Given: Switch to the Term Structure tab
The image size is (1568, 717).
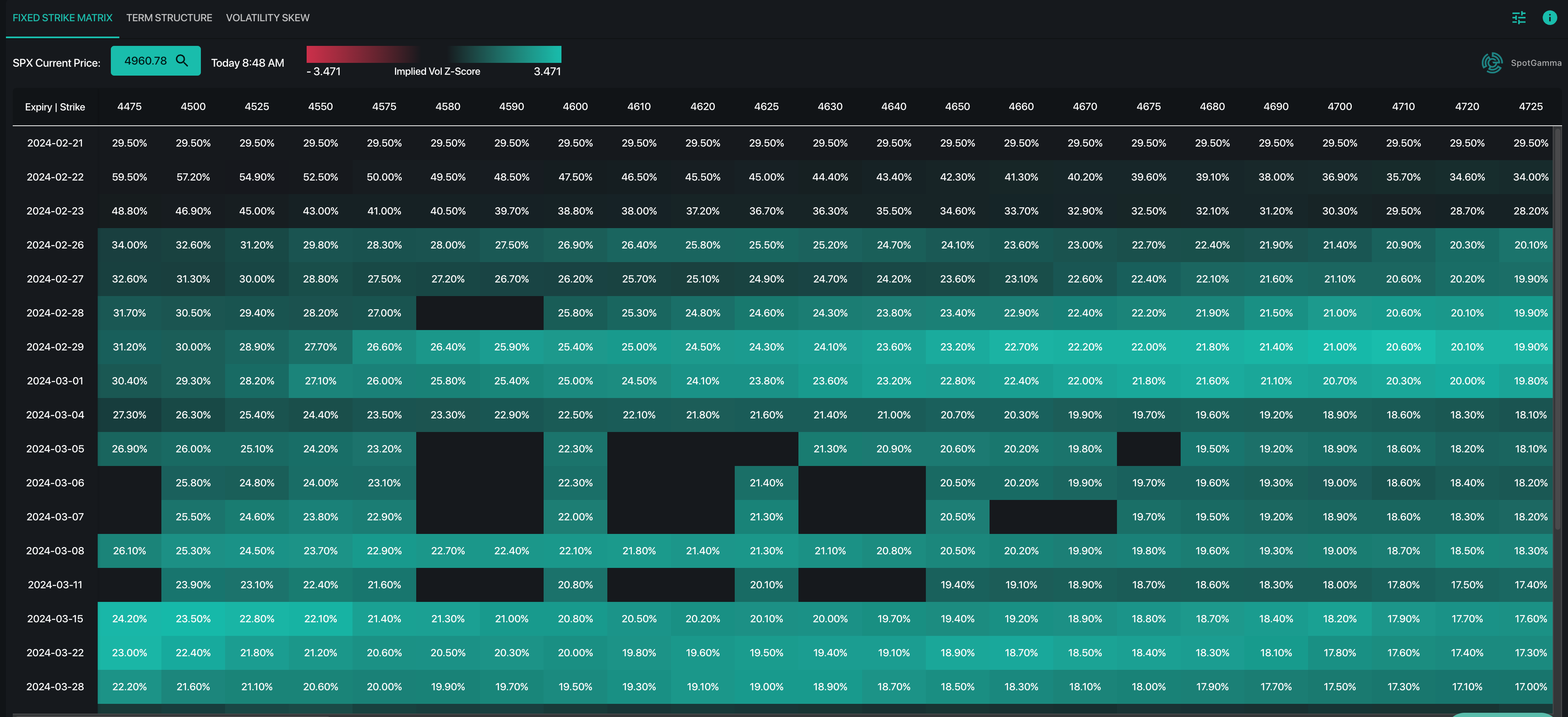Looking at the screenshot, I should tap(169, 18).
